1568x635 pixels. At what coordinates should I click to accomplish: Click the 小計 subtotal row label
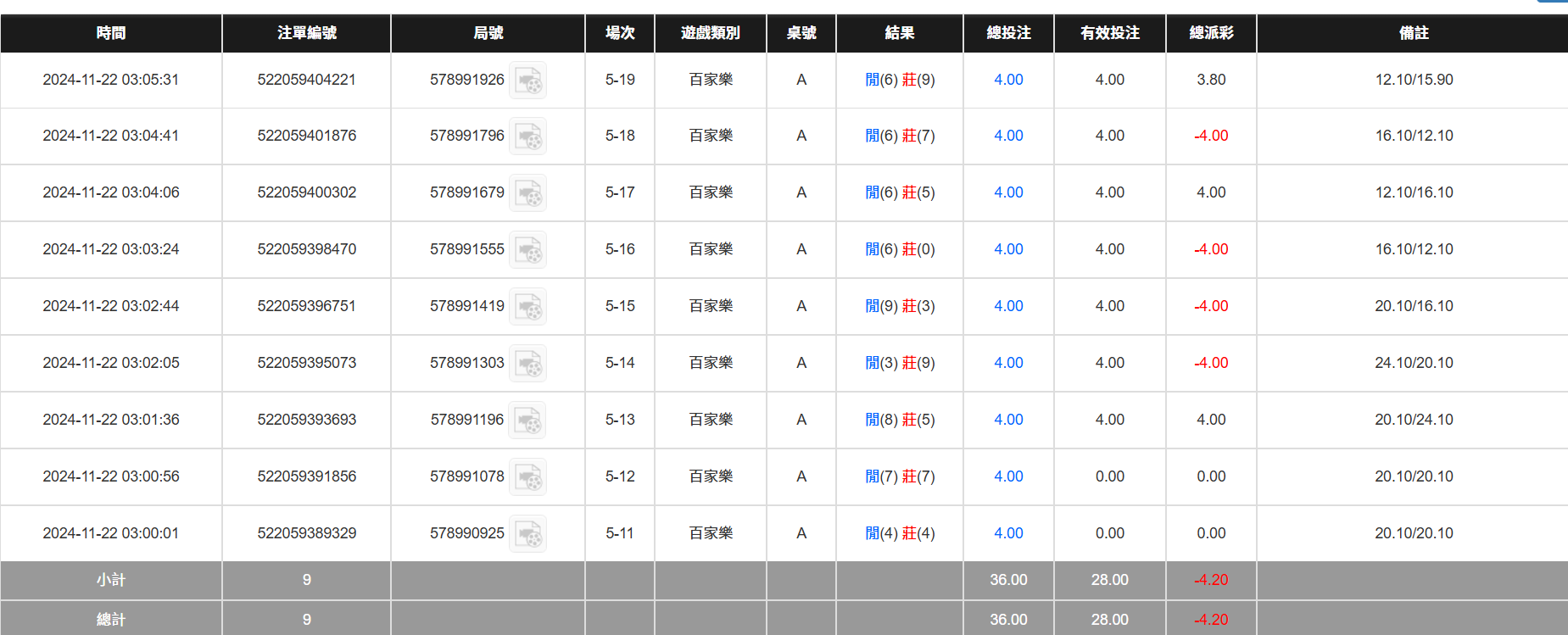pyautogui.click(x=111, y=580)
